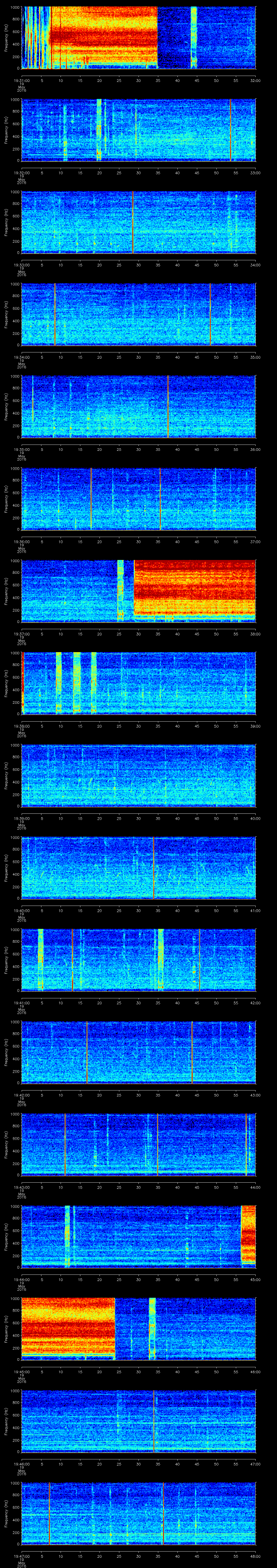The height and width of the screenshot is (1568, 277).
Task: Click the spectrogram panel starting at 19:31:00
Action: pyautogui.click(x=139, y=38)
